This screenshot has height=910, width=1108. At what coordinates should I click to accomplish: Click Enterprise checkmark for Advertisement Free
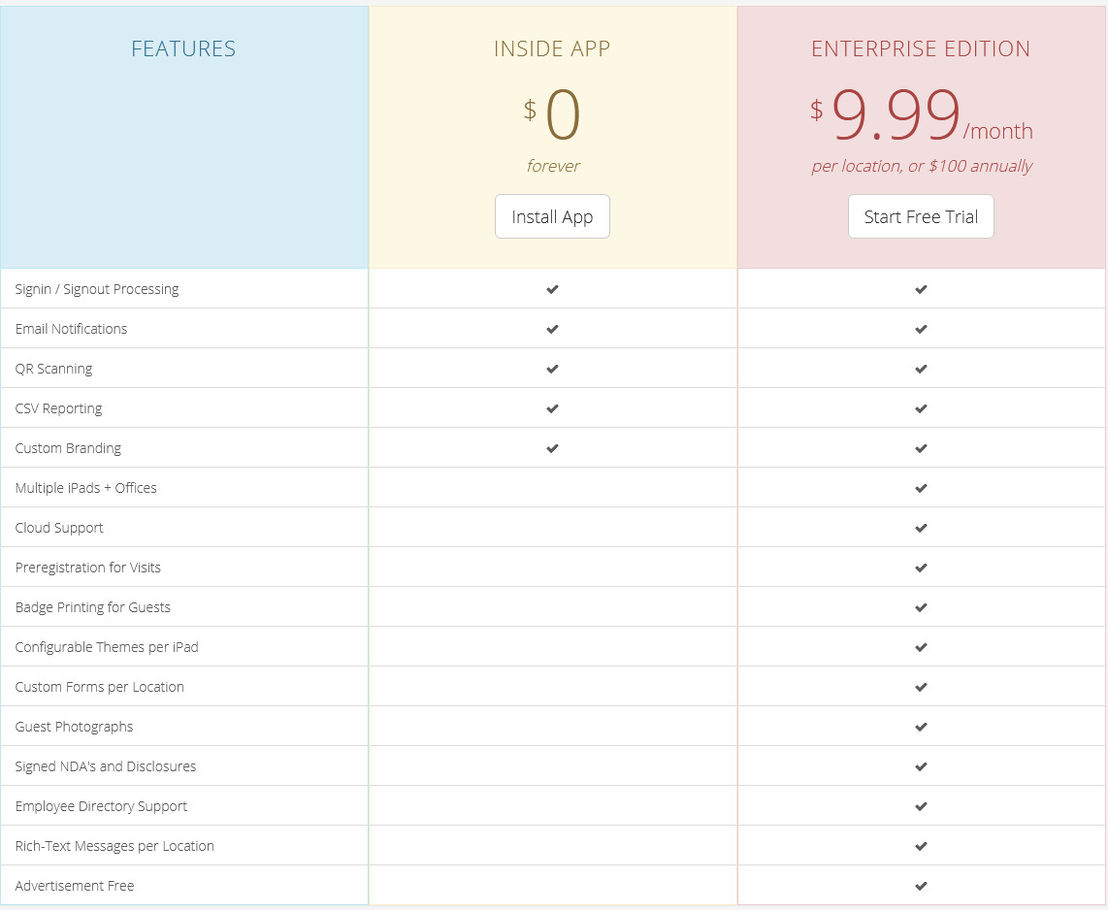coord(921,885)
